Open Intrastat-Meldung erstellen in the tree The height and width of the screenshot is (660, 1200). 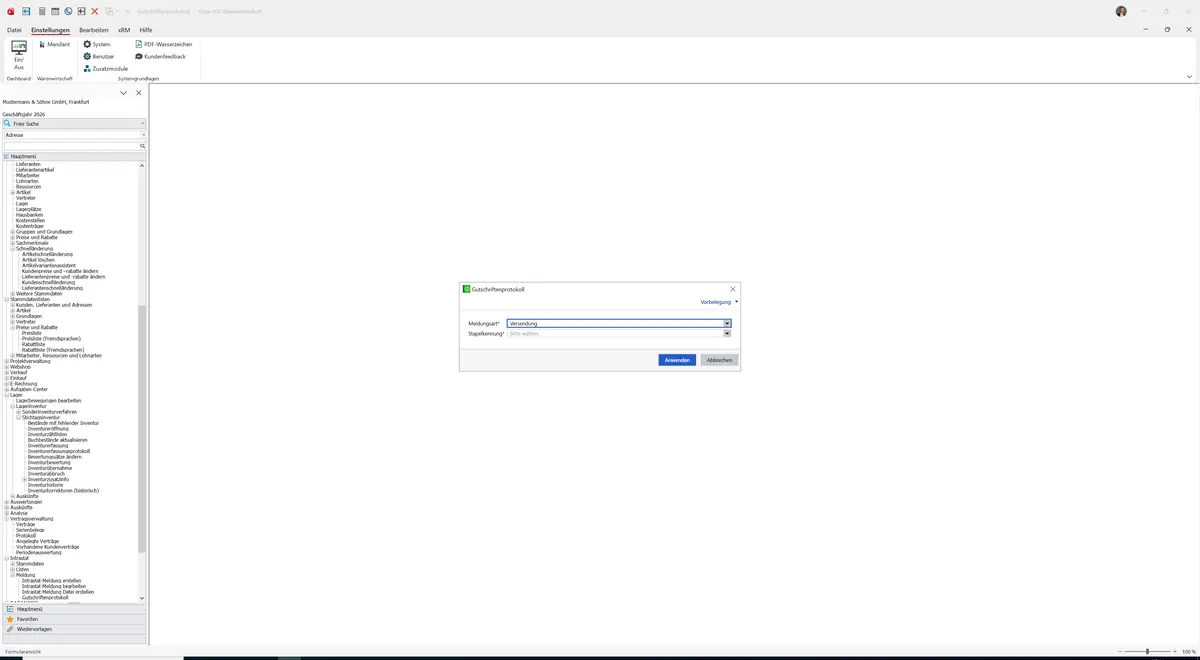pos(51,580)
